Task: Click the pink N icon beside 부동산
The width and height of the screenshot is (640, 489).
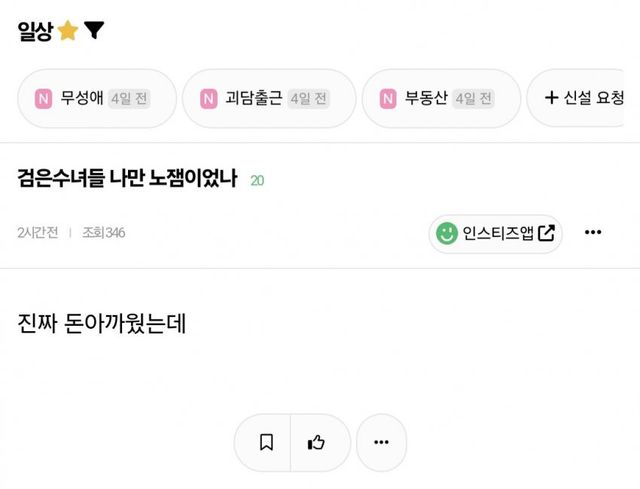Action: (388, 98)
